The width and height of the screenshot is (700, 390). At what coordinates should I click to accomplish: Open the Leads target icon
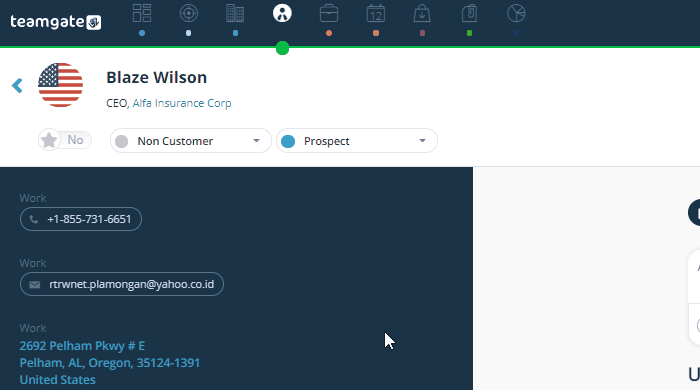pos(189,13)
